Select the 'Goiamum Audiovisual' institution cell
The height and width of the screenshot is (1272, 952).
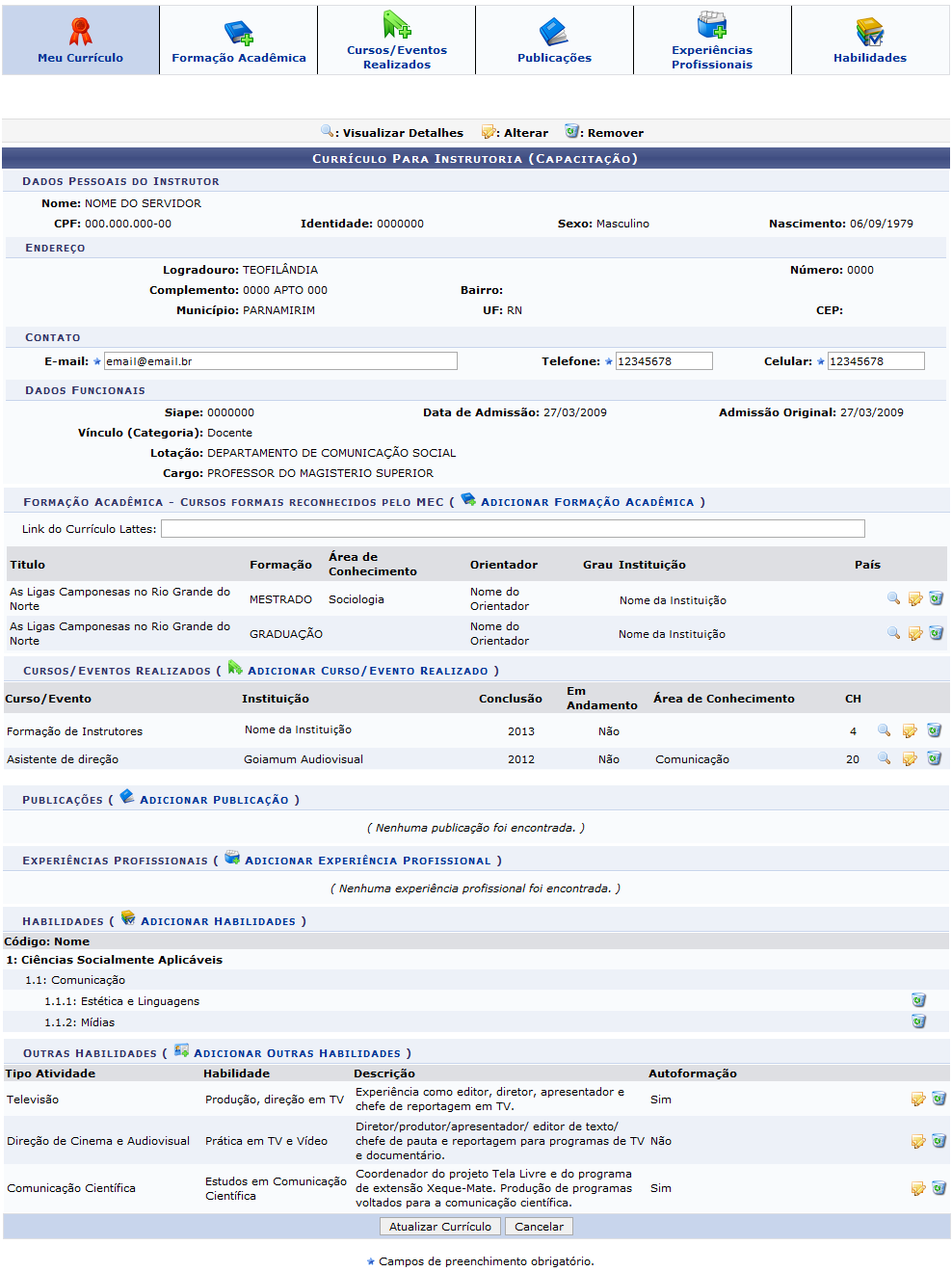[304, 759]
